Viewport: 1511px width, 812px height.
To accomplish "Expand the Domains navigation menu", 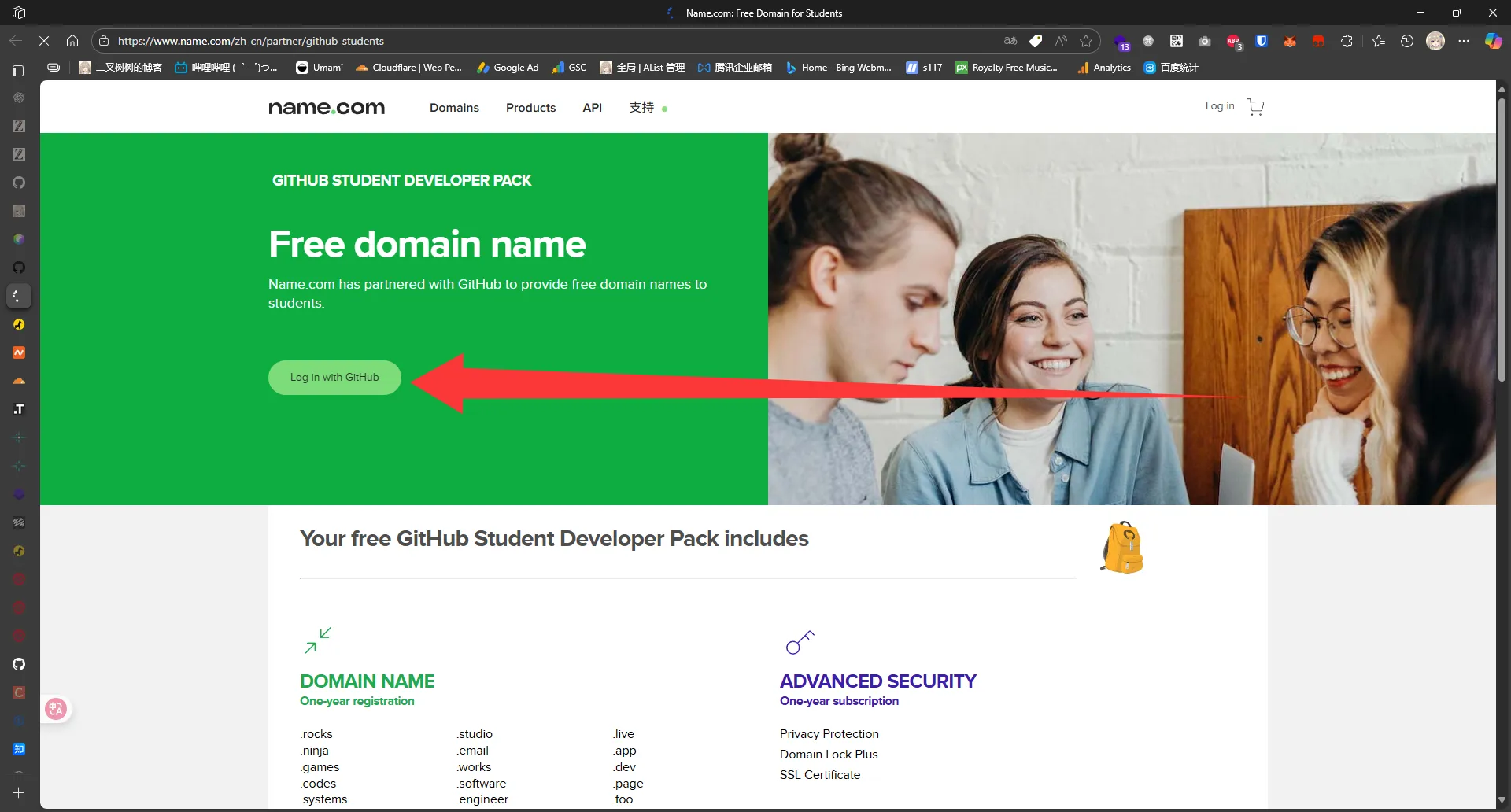I will 454,108.
